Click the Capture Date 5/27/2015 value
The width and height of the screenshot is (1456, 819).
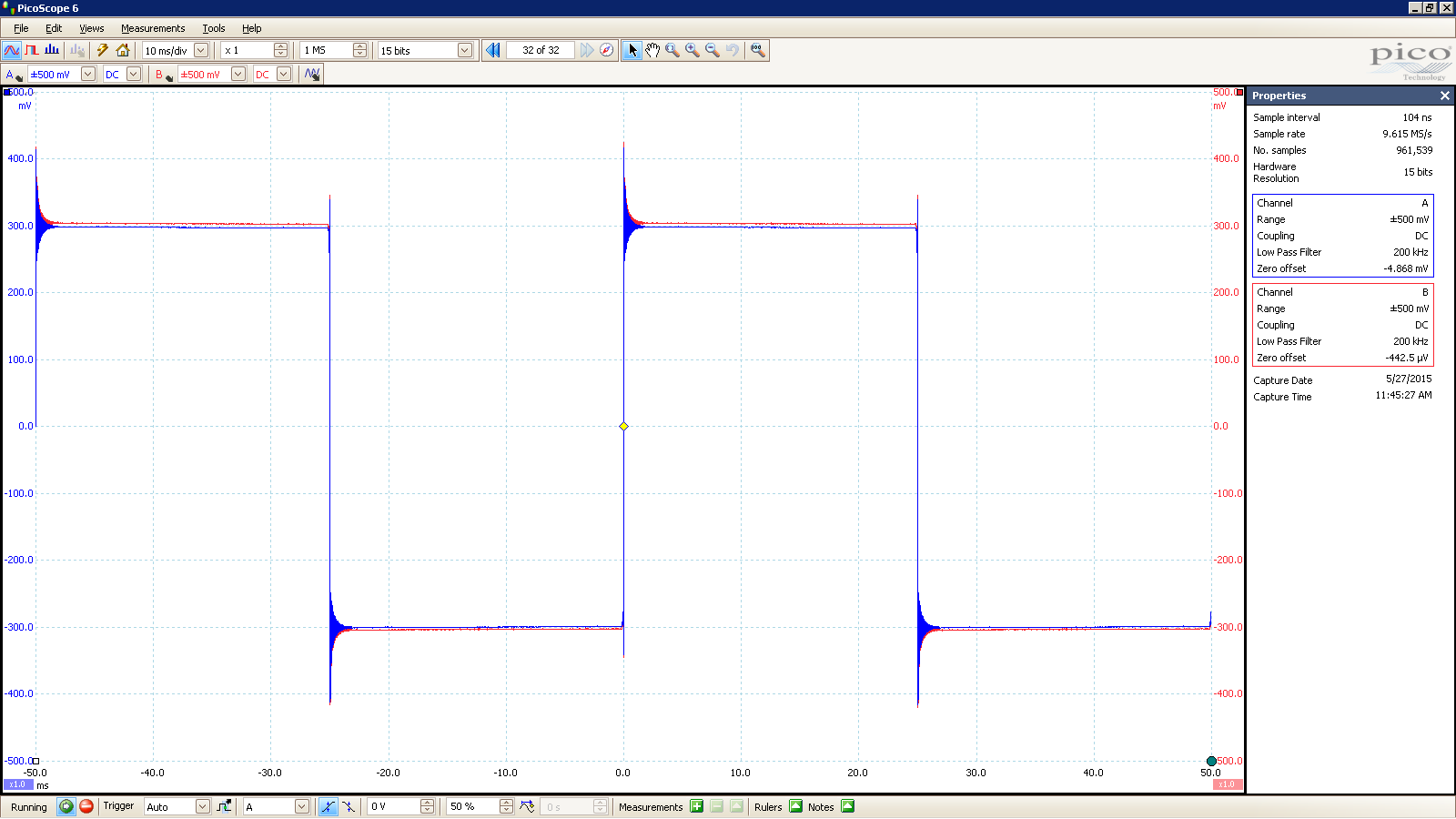coord(1409,379)
